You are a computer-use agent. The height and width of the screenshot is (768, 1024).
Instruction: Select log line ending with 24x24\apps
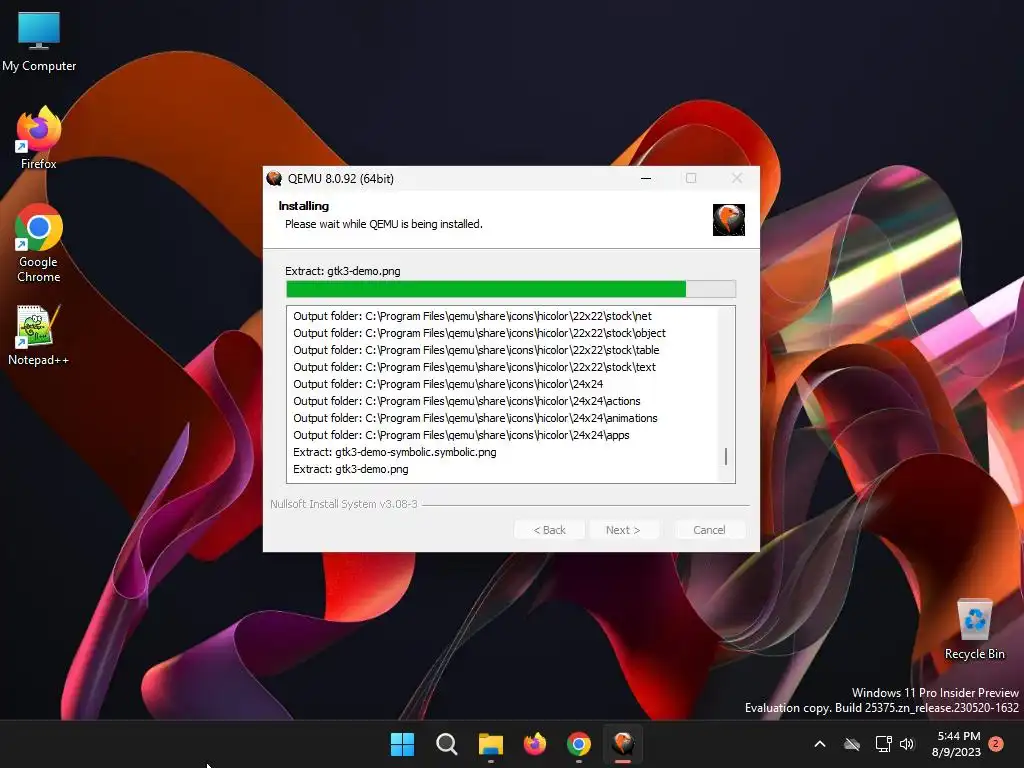point(461,435)
